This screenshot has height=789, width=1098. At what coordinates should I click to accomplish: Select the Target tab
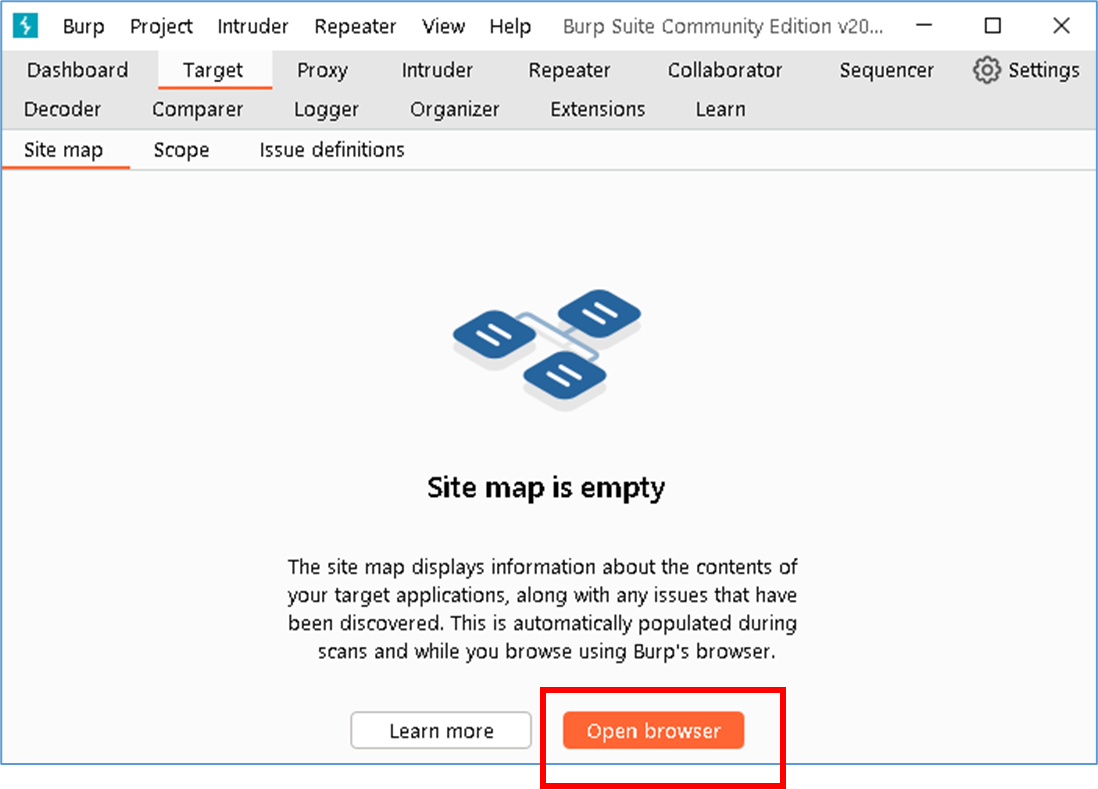click(x=213, y=70)
